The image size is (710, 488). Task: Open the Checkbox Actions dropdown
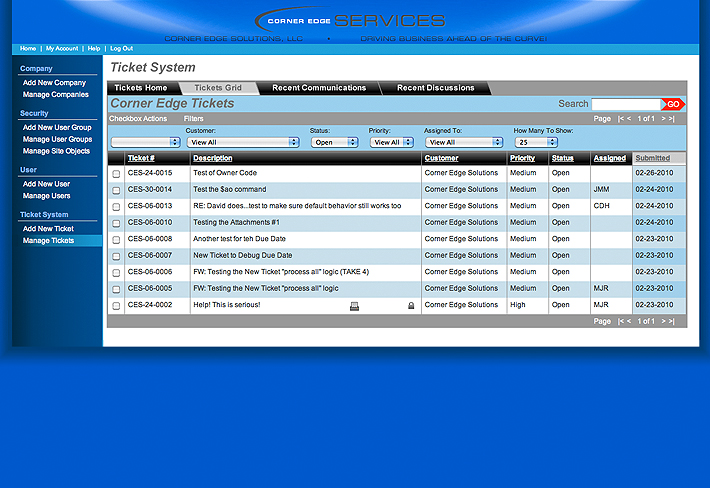click(146, 142)
